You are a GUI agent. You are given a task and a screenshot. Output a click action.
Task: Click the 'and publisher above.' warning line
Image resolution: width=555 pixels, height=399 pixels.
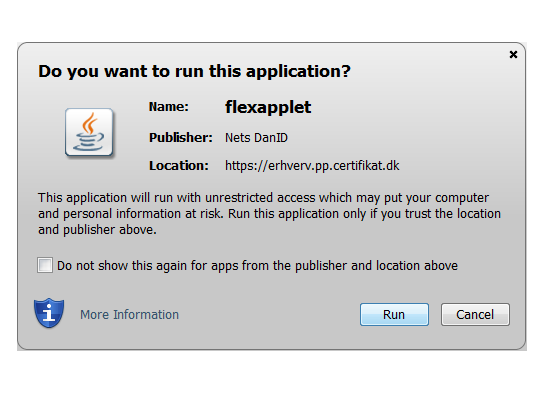tap(97, 230)
